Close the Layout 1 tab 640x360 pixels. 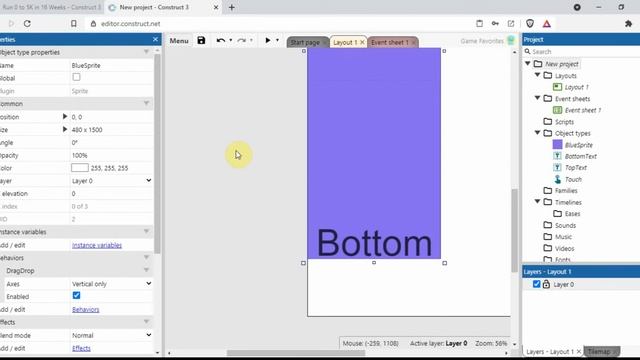pos(362,42)
